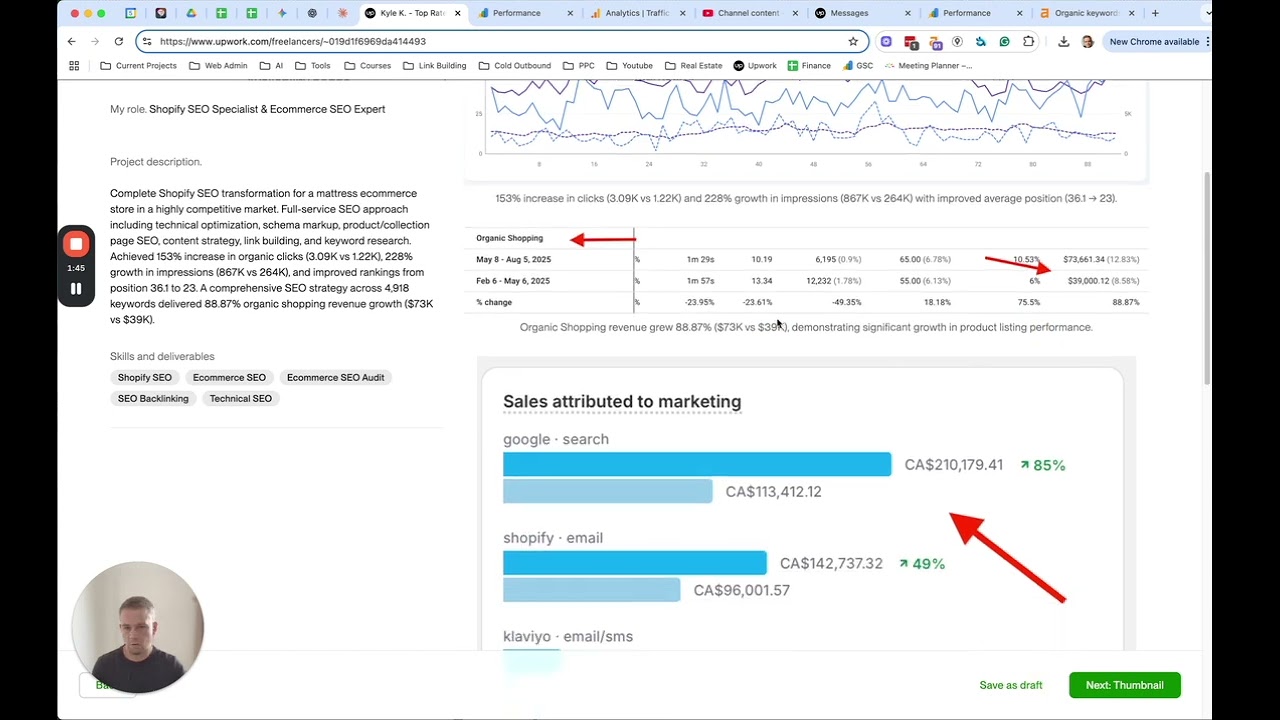Open the Upwork bookmark
Image resolution: width=1280 pixels, height=720 pixels.
tap(755, 65)
